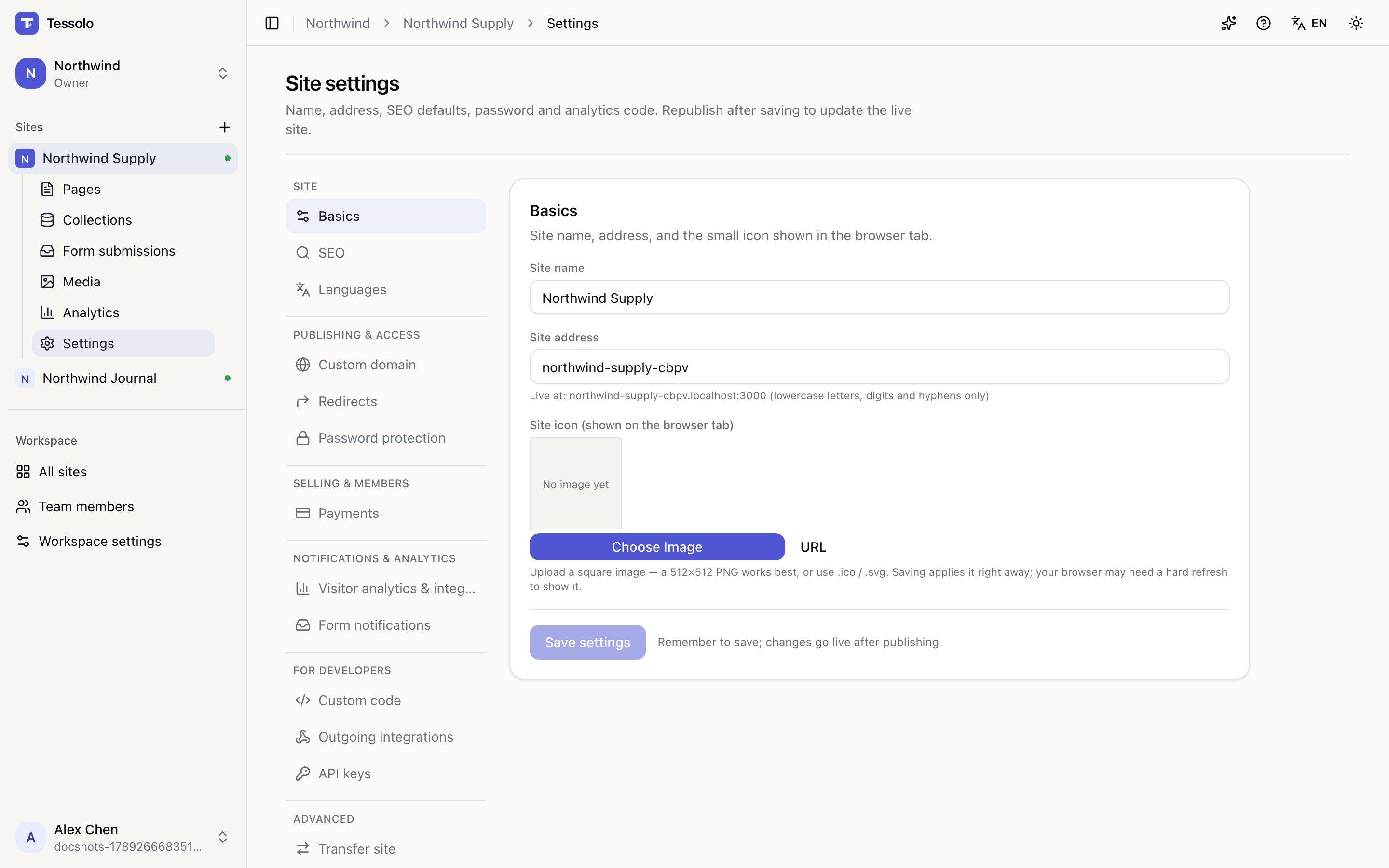Viewport: 1389px width, 868px height.
Task: Open Form notifications settings
Action: (386, 625)
